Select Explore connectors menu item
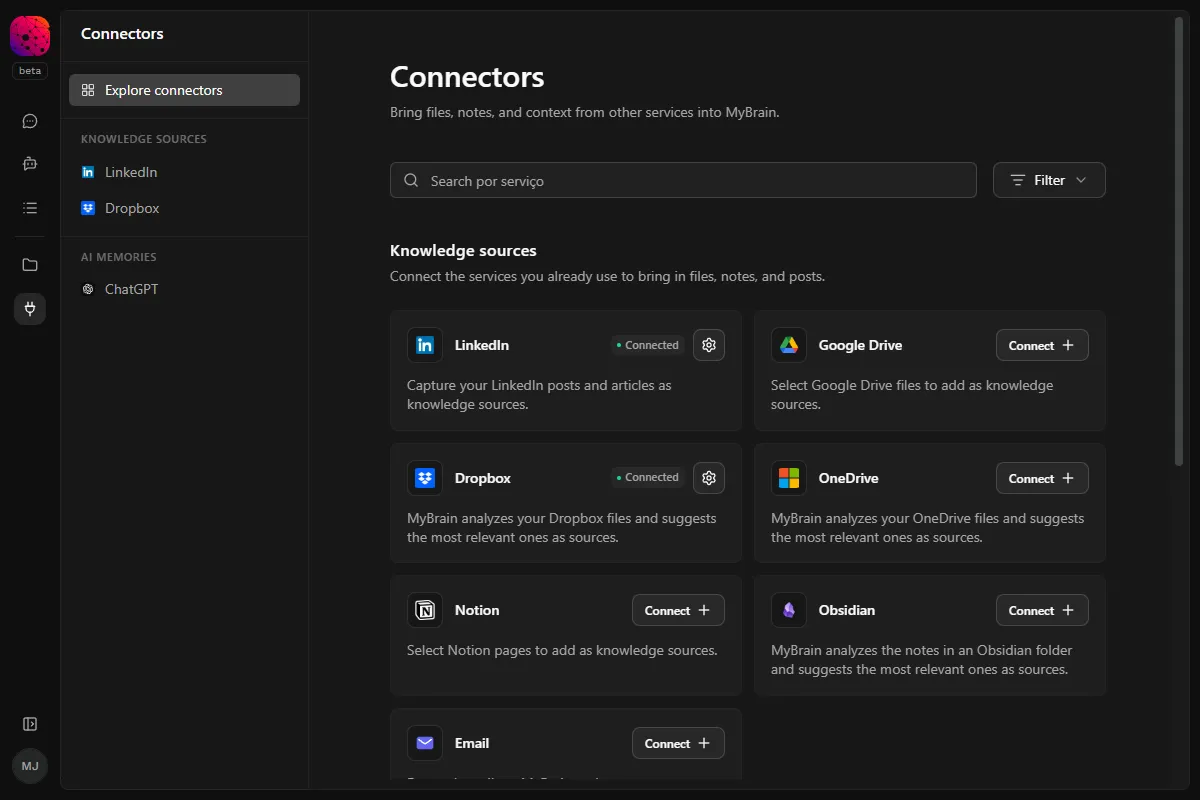 point(184,90)
